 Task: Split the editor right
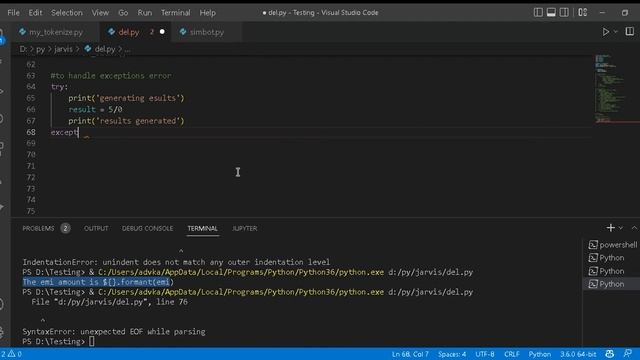[629, 31]
